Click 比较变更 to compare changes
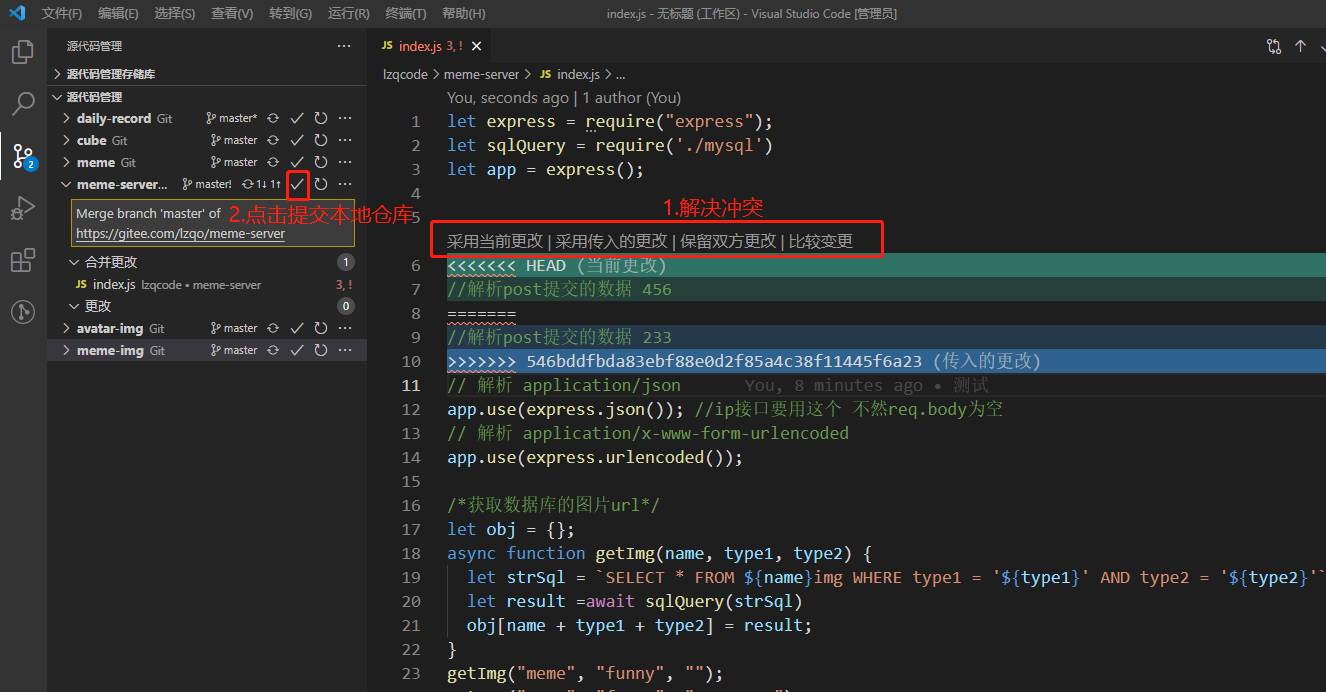 [x=820, y=240]
